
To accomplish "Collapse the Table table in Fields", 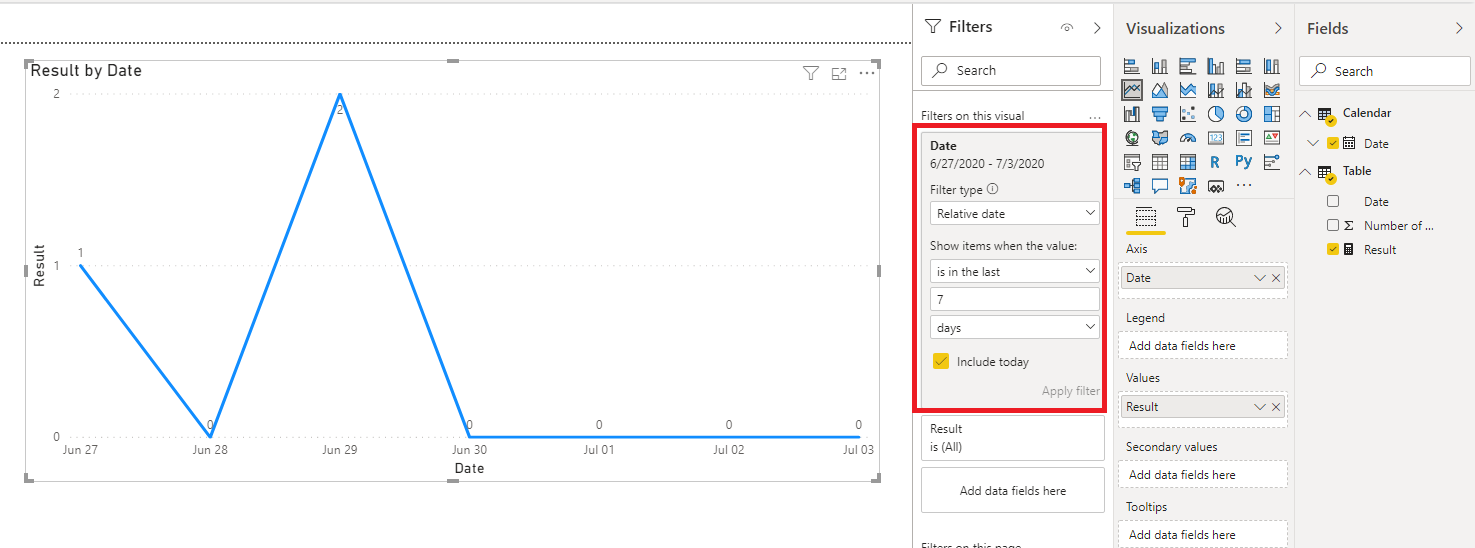I will (x=1305, y=172).
